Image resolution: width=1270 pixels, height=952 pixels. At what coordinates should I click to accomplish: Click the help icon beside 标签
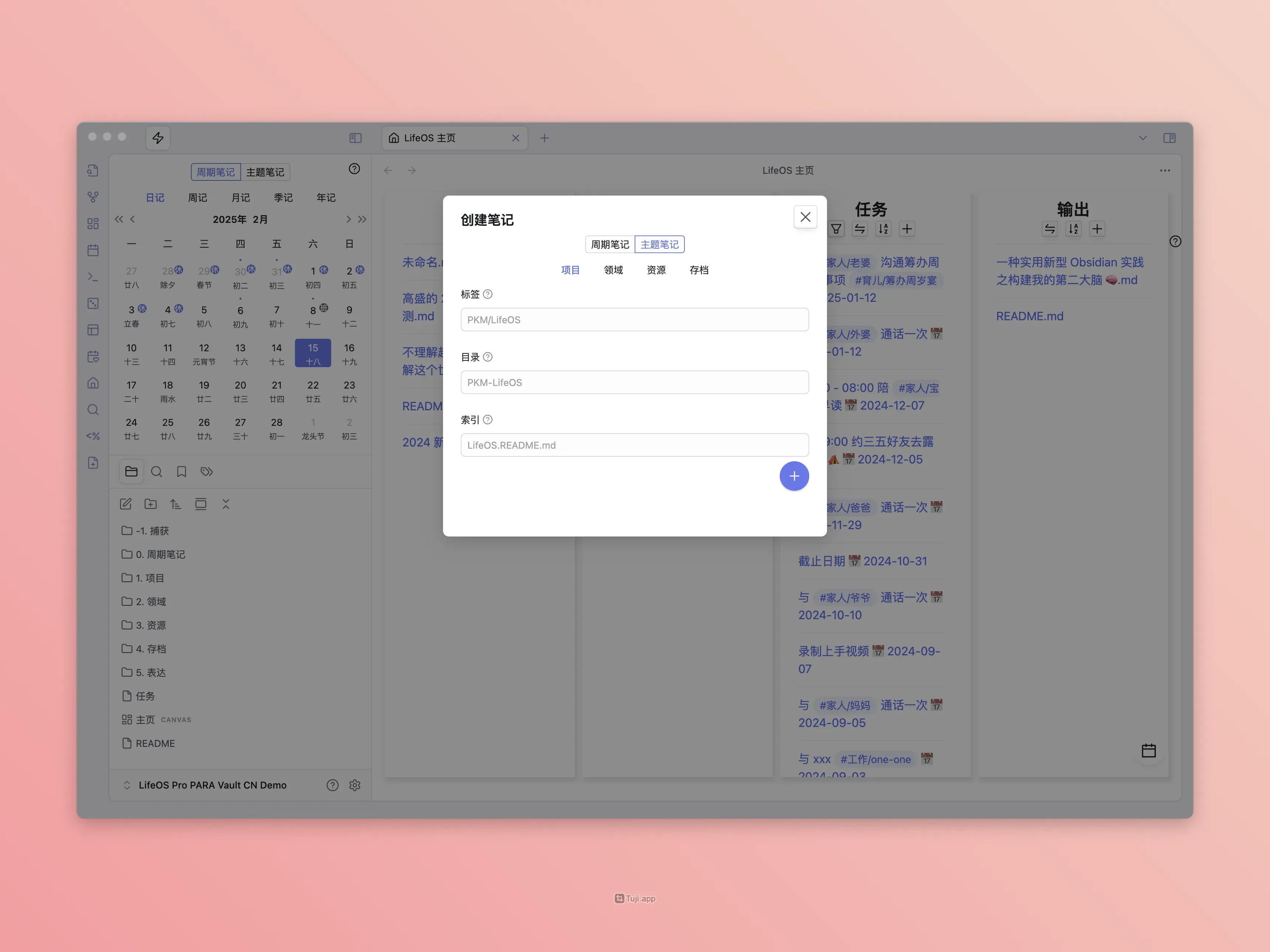pos(487,294)
